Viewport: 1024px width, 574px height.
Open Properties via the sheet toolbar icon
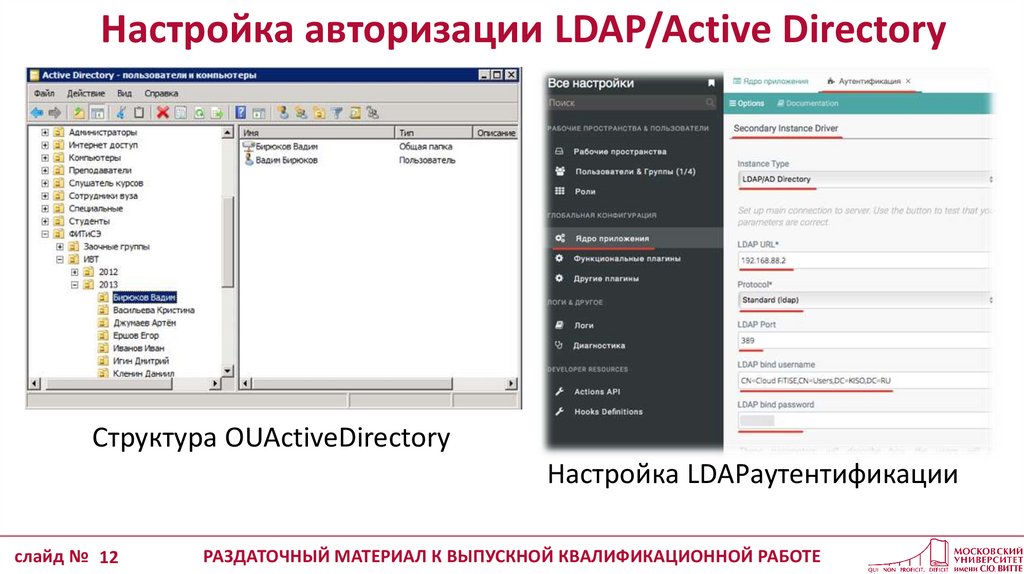181,113
